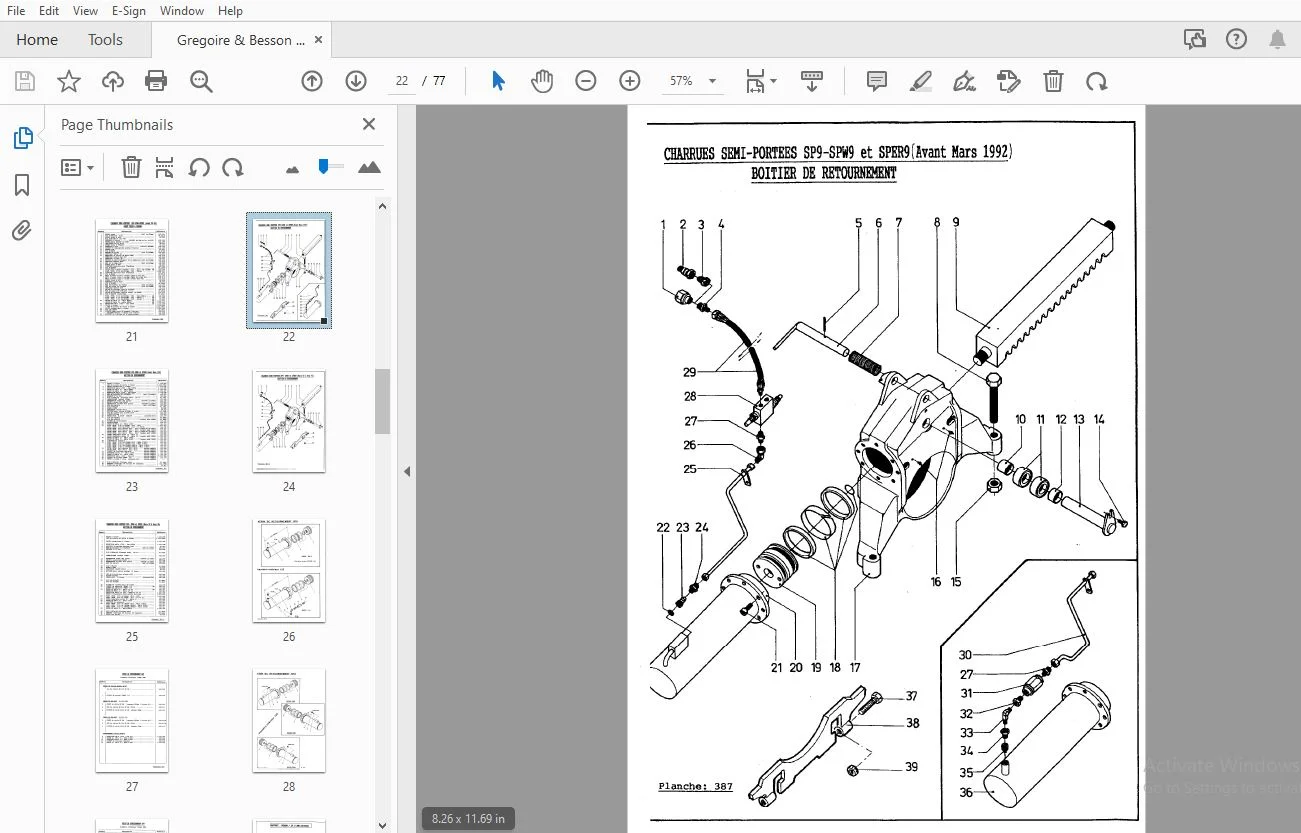Reduce thumbnail size with the small mountain icon

coord(292,169)
